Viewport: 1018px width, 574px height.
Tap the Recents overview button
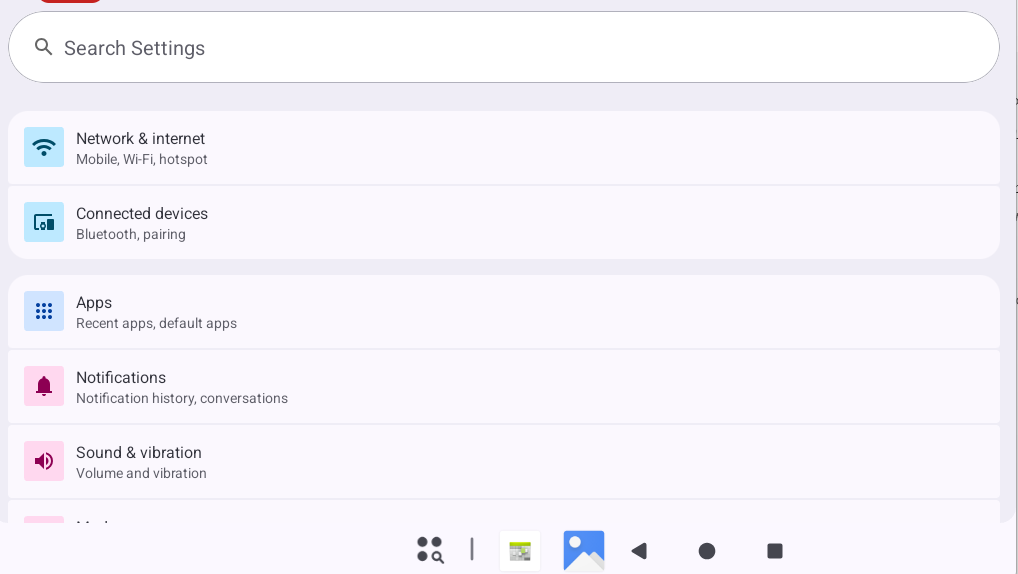775,551
